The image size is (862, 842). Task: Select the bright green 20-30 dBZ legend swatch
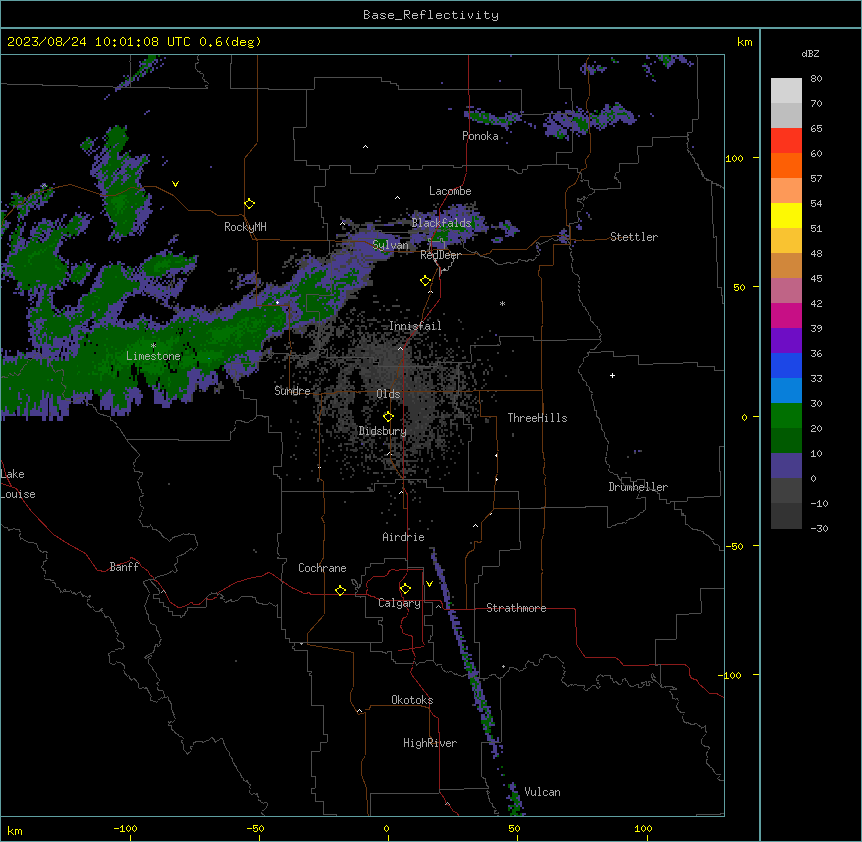[x=786, y=416]
